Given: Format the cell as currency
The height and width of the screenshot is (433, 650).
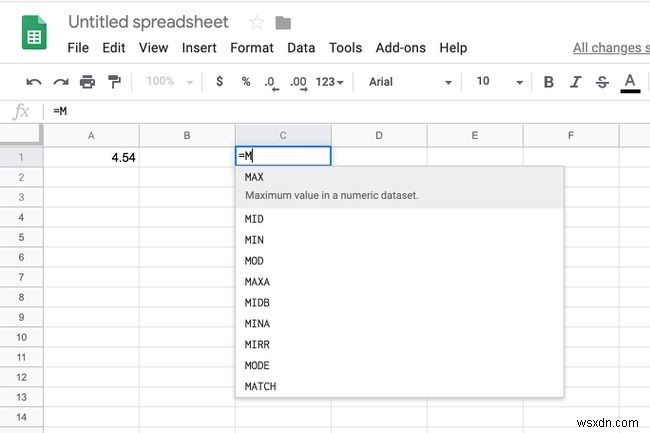Looking at the screenshot, I should (x=219, y=82).
